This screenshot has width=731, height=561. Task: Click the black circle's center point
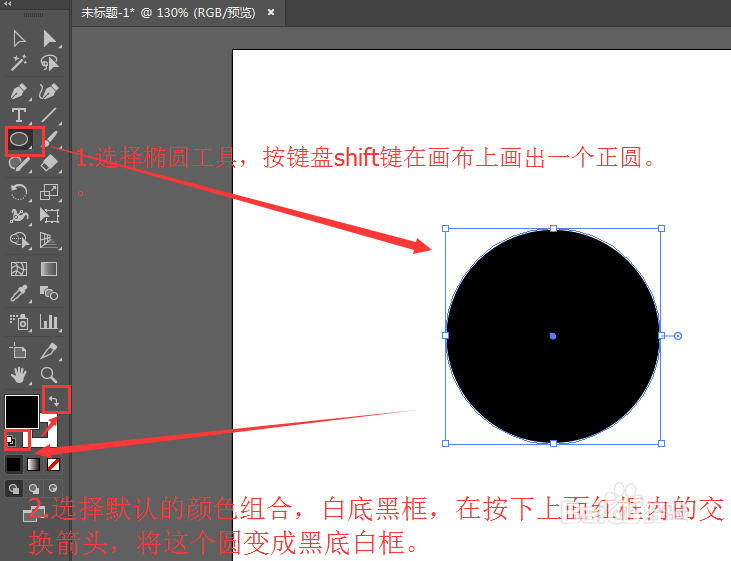coord(553,336)
